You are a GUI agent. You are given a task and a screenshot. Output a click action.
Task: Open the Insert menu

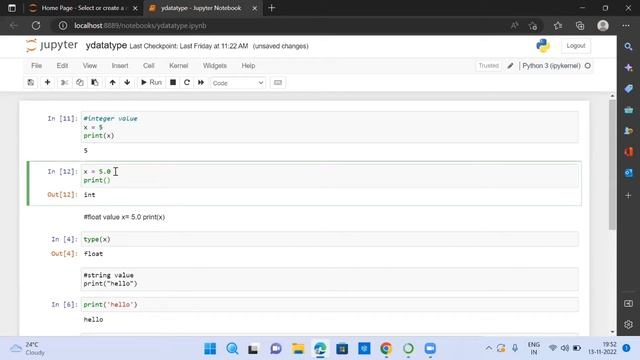120,66
